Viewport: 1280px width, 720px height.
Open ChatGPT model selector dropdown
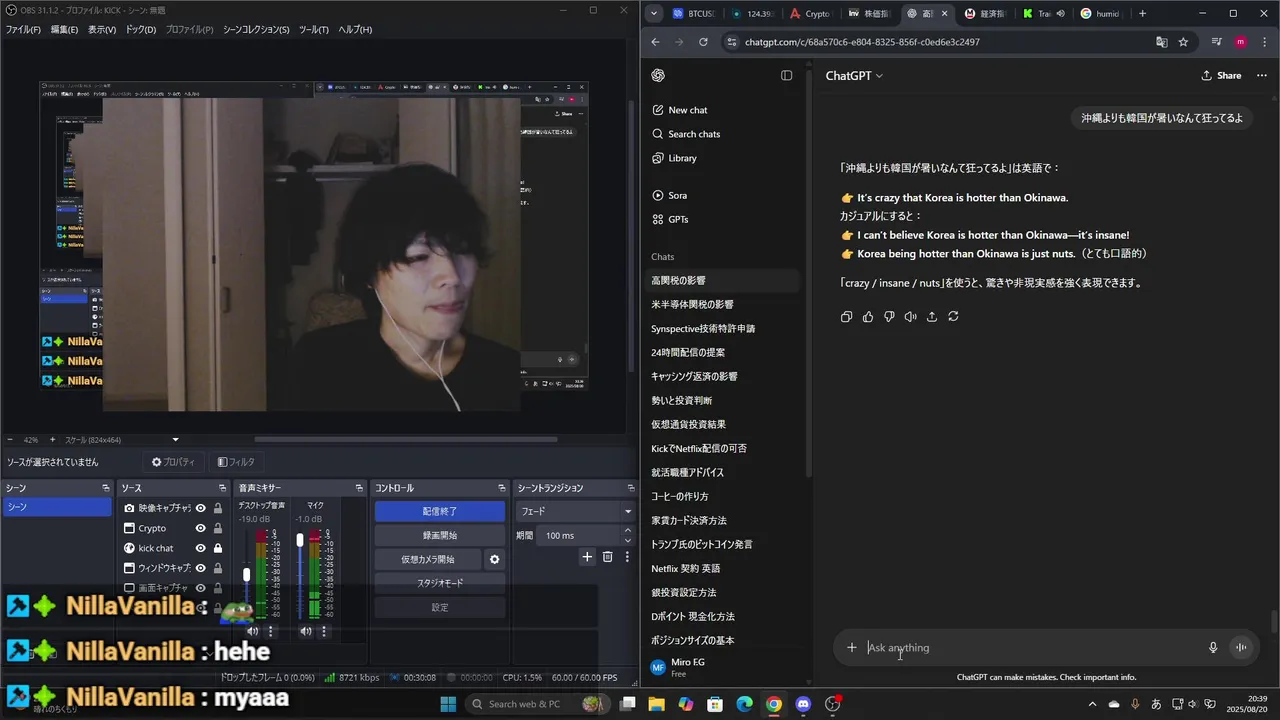(854, 75)
